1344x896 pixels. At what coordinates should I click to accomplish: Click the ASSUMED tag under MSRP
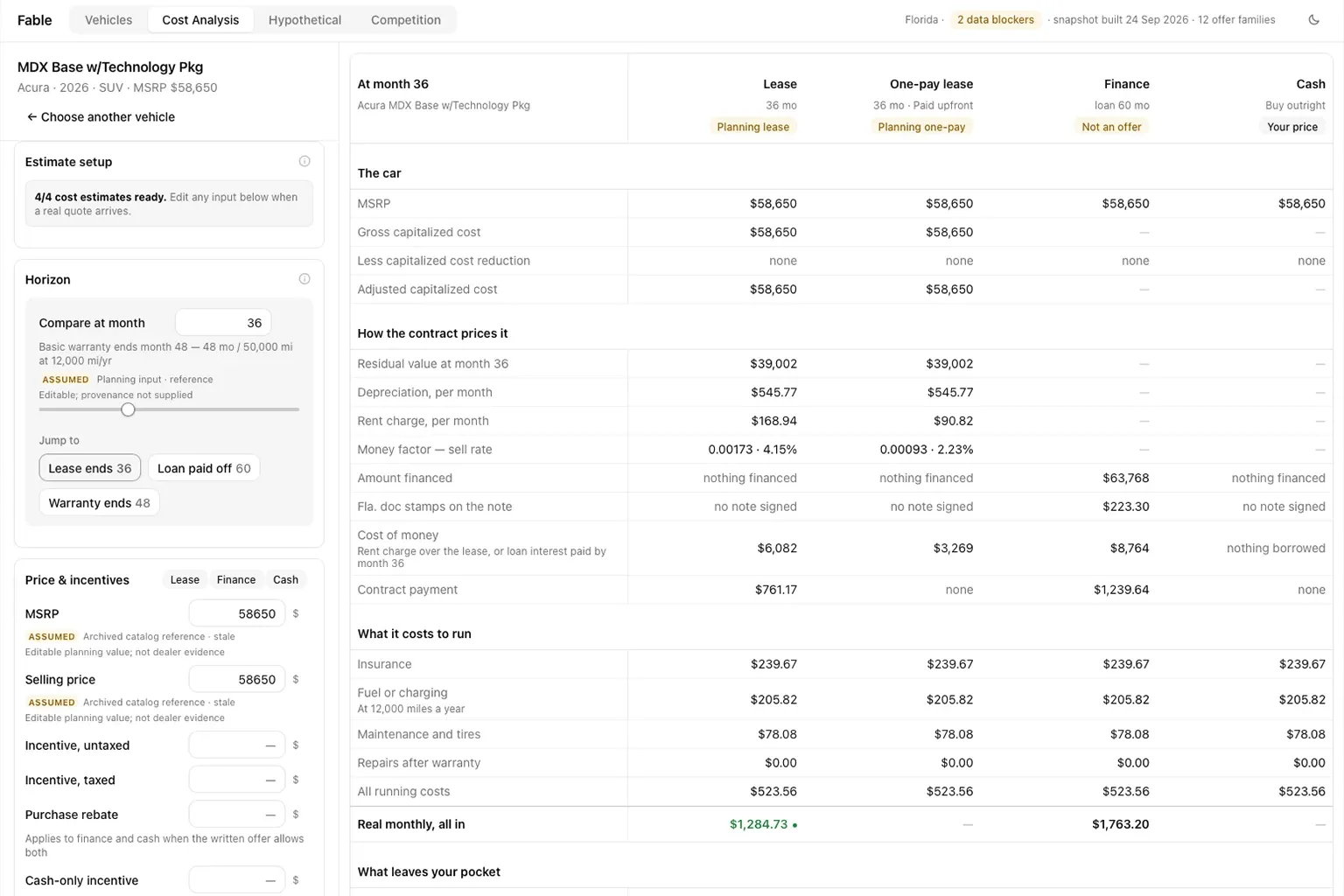pyautogui.click(x=52, y=637)
